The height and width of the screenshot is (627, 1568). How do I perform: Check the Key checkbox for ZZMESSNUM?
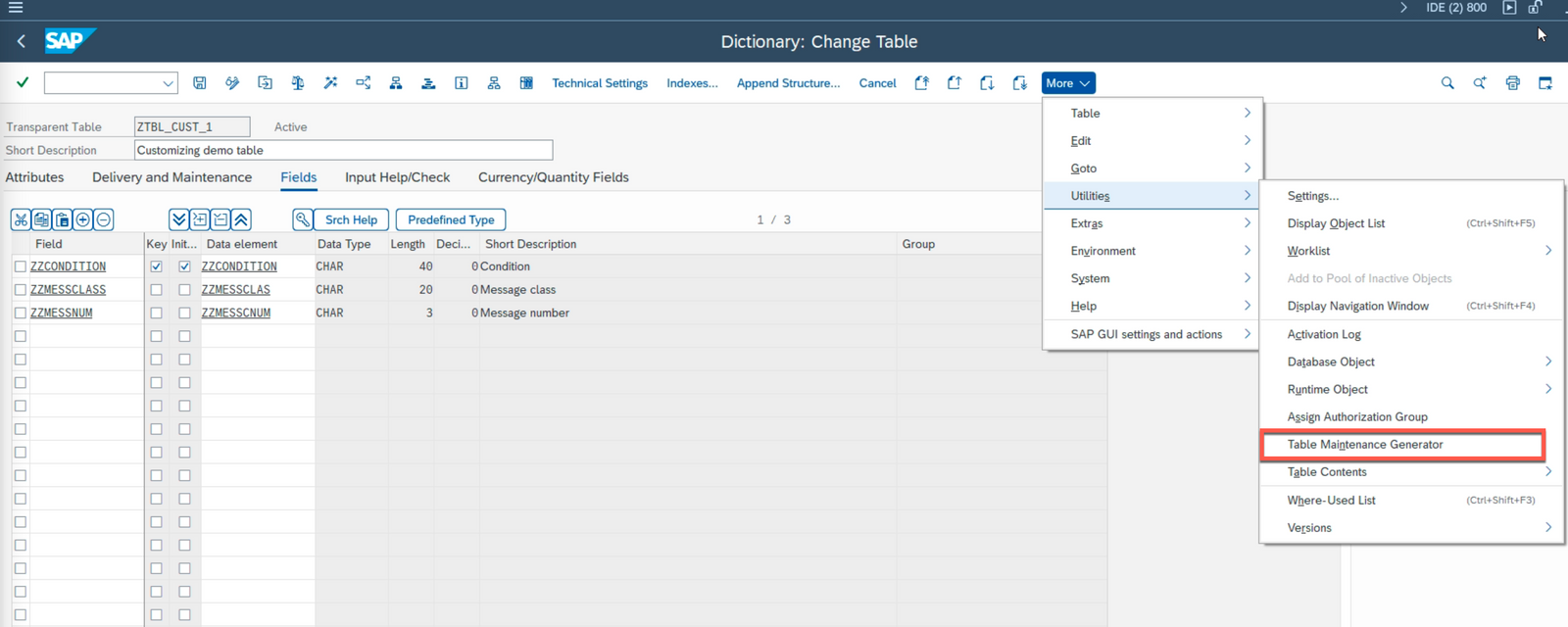pyautogui.click(x=156, y=313)
